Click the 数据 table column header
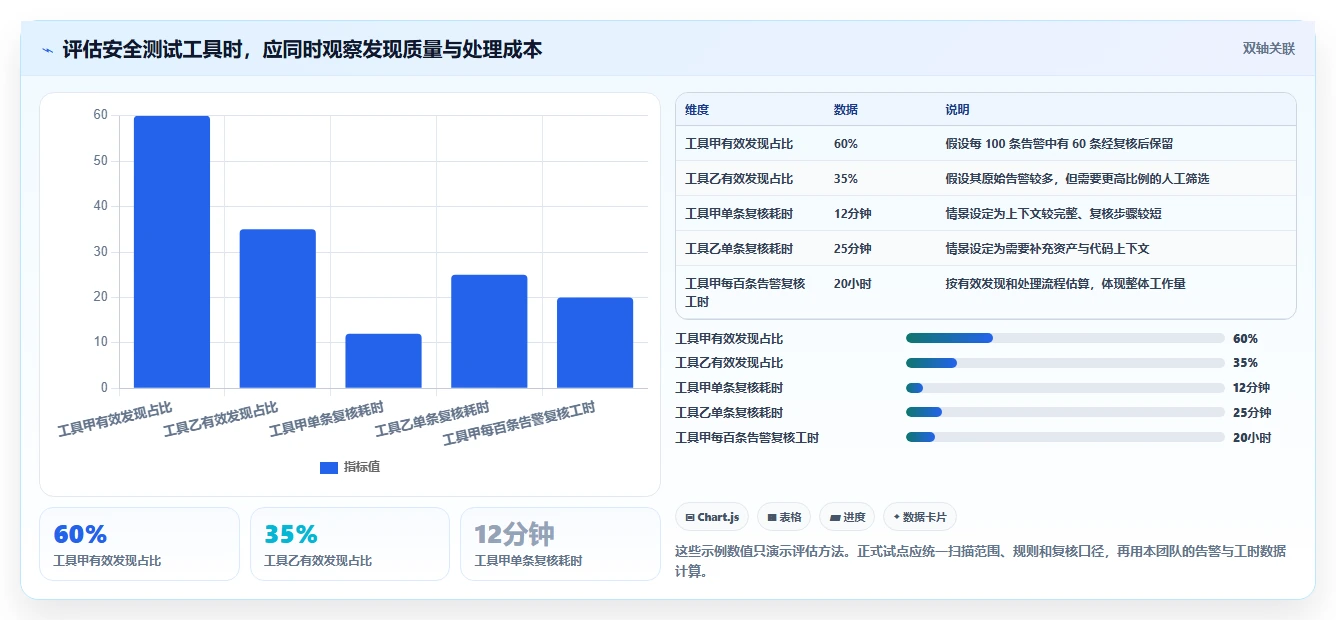 click(x=845, y=109)
